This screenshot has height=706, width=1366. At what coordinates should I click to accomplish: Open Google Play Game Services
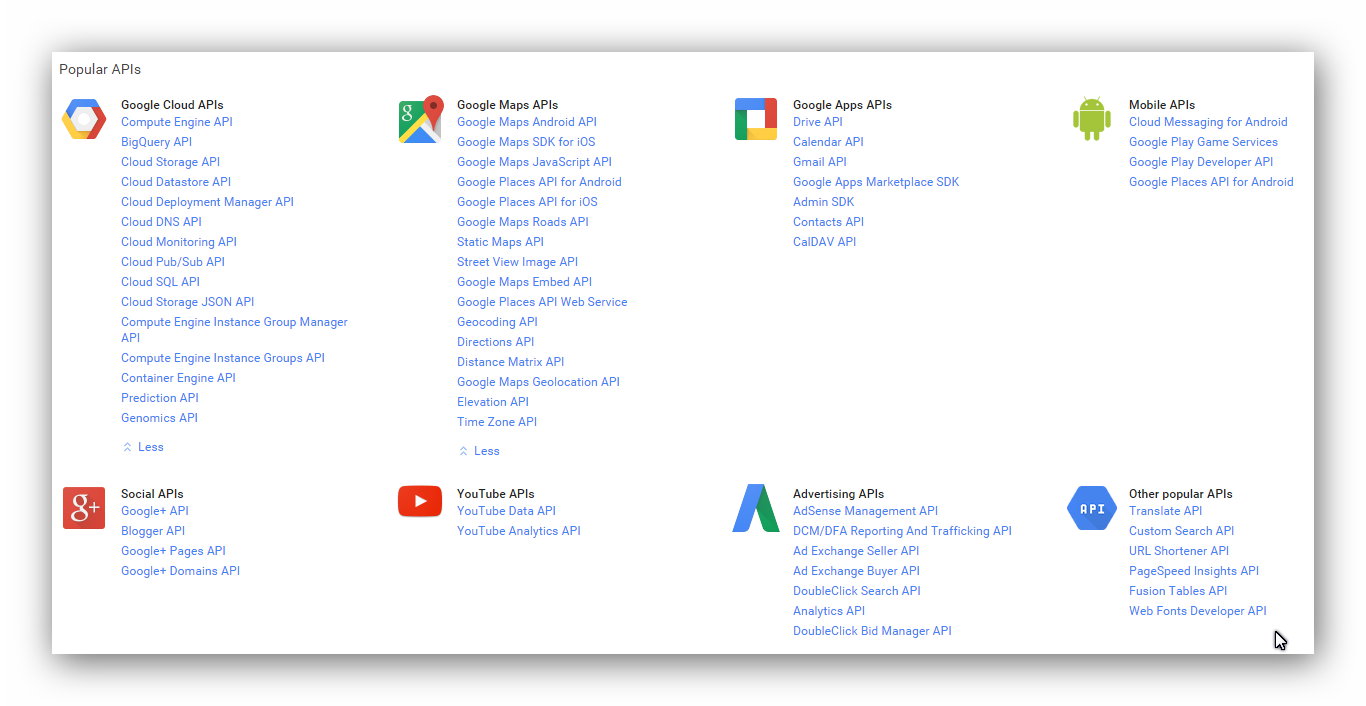(1203, 142)
